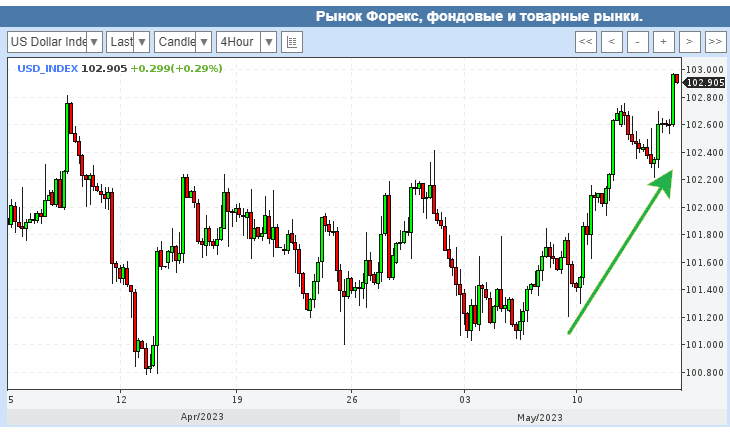730x432 pixels.
Task: Jump to latest data with >> button
Action: pos(715,42)
